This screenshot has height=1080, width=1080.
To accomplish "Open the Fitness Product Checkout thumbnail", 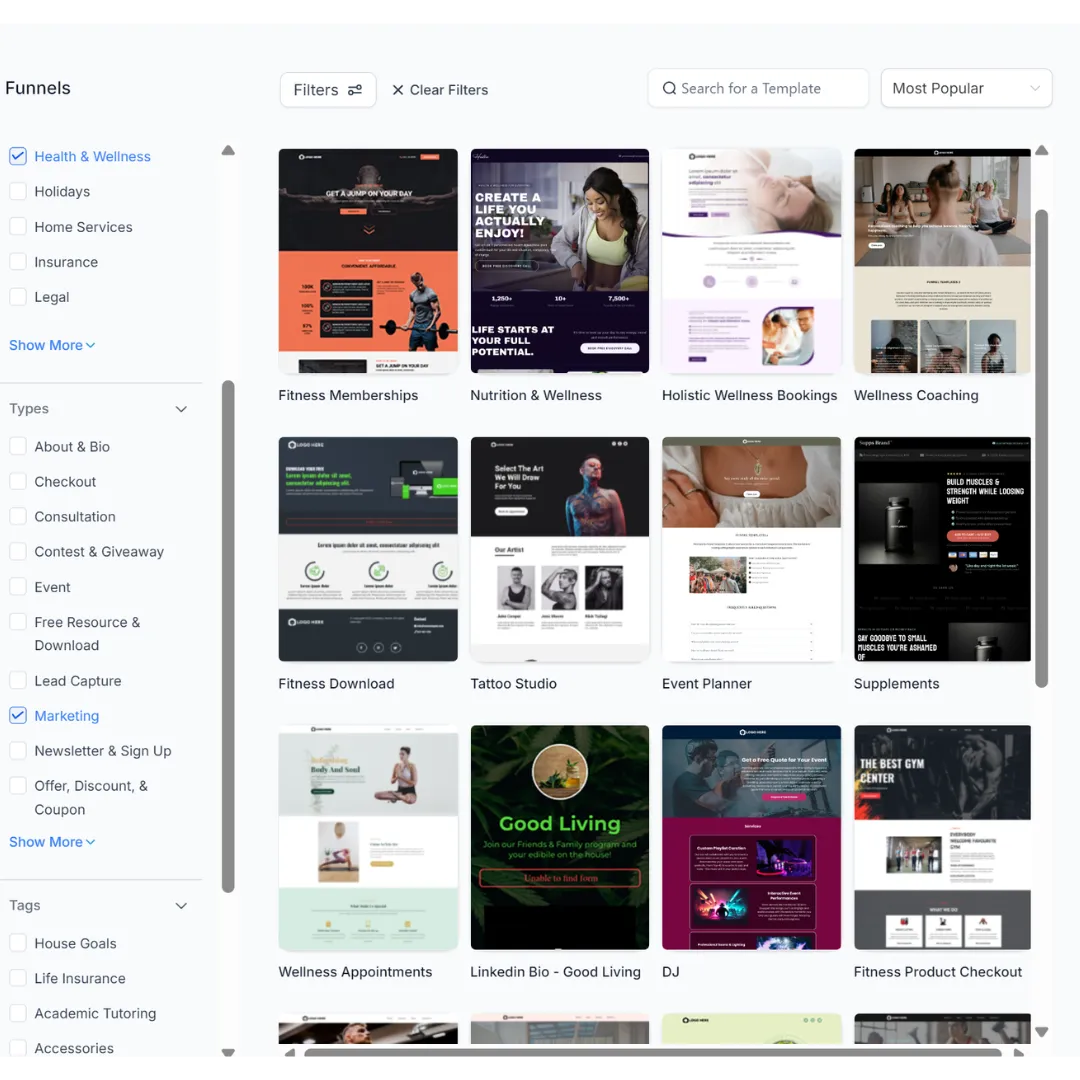I will click(x=942, y=838).
